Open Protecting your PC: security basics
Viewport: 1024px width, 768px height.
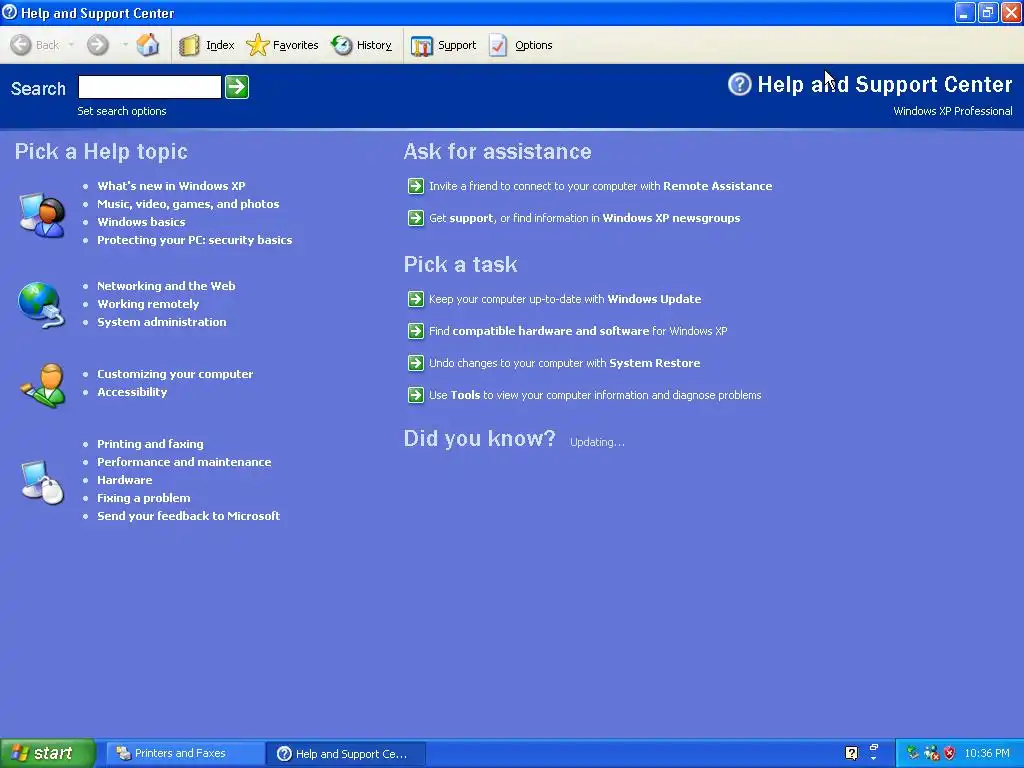point(195,240)
